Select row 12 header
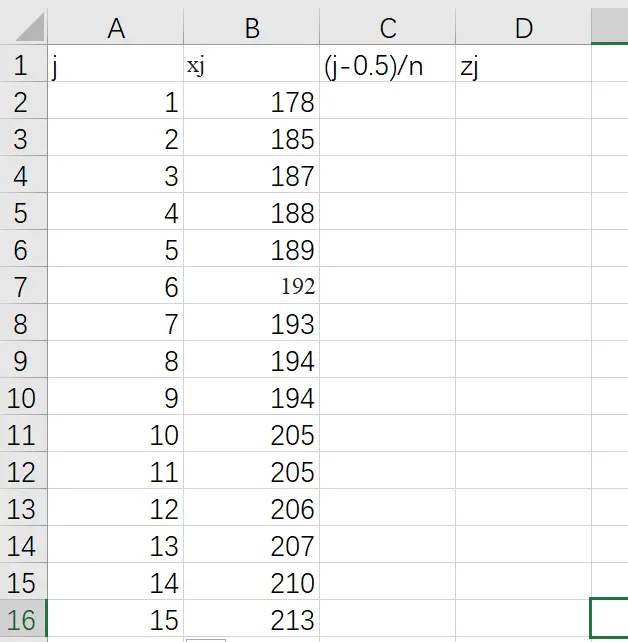 coord(23,470)
